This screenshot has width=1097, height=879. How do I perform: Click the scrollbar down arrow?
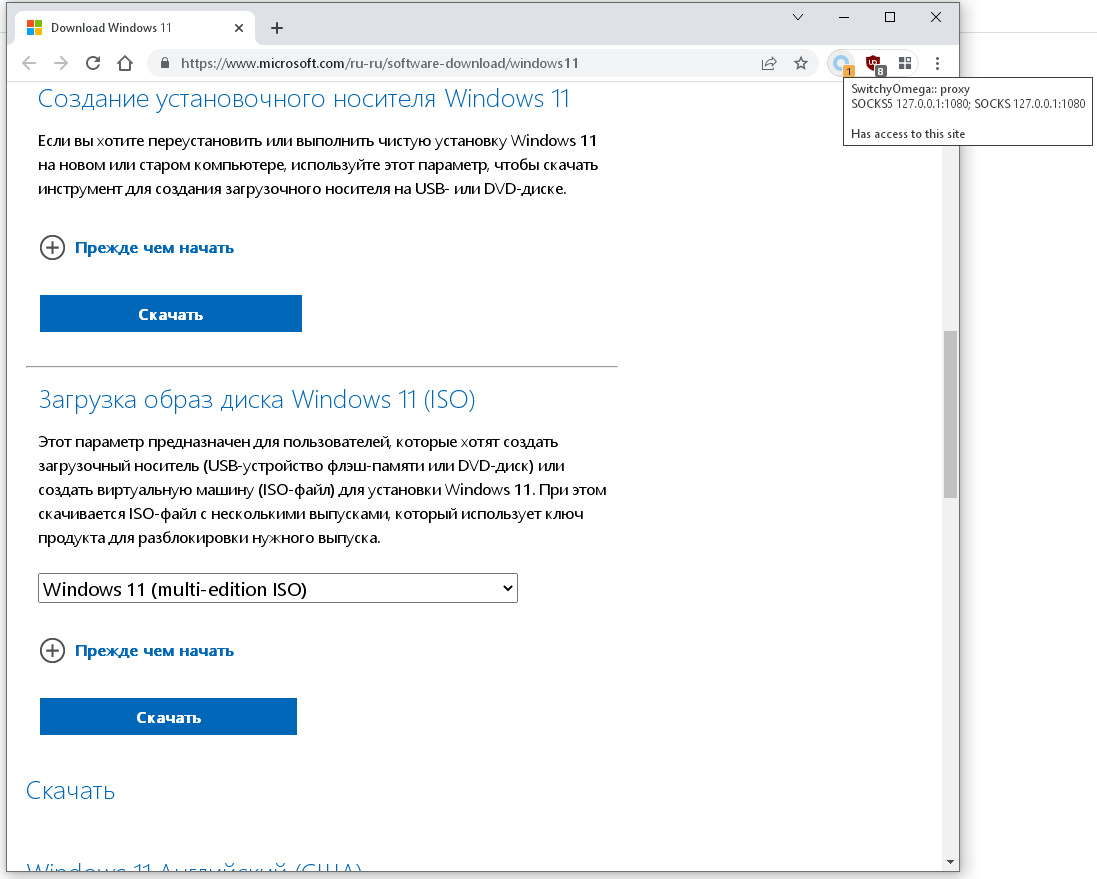(950, 862)
